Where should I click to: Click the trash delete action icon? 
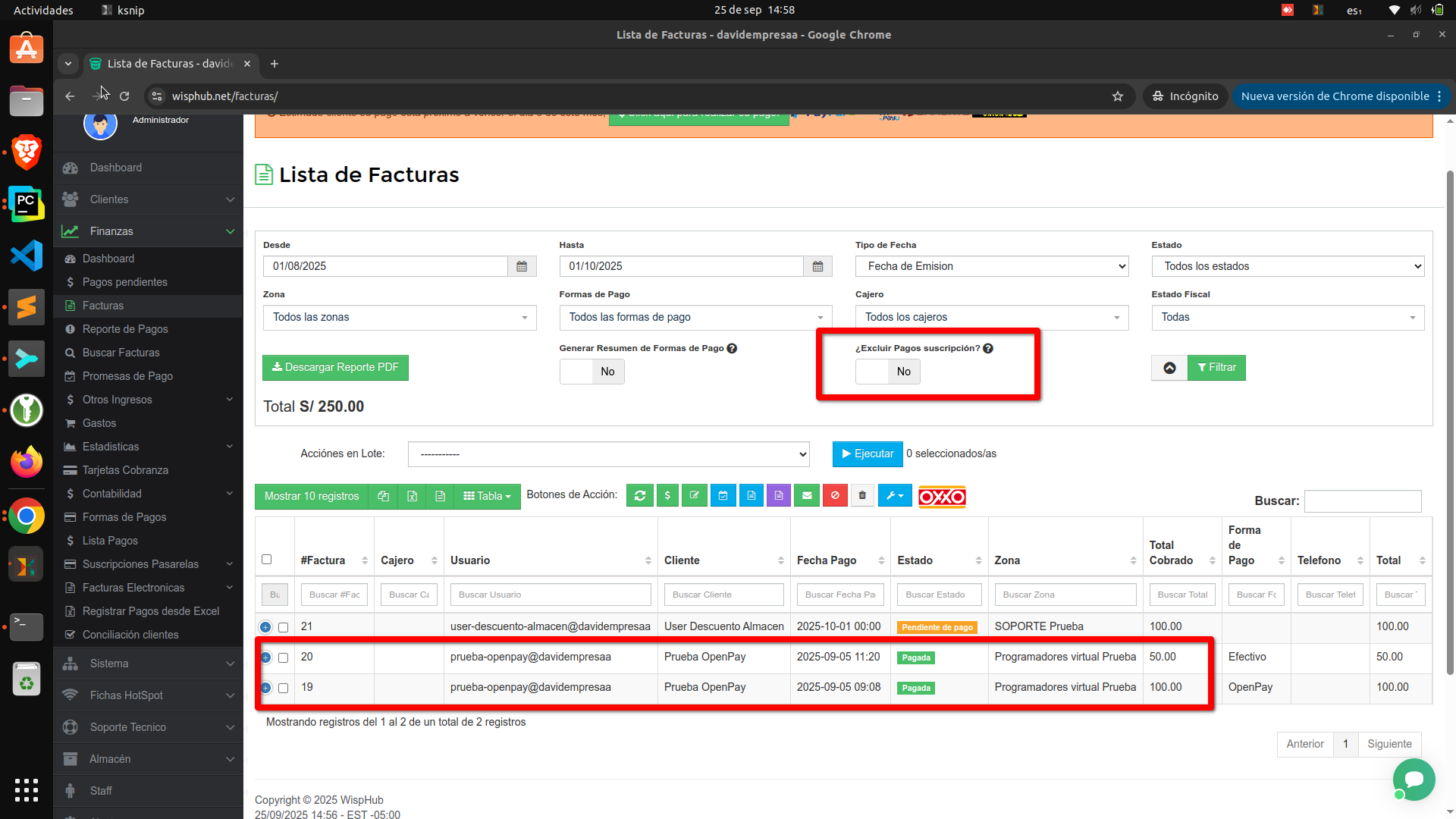[x=862, y=496]
